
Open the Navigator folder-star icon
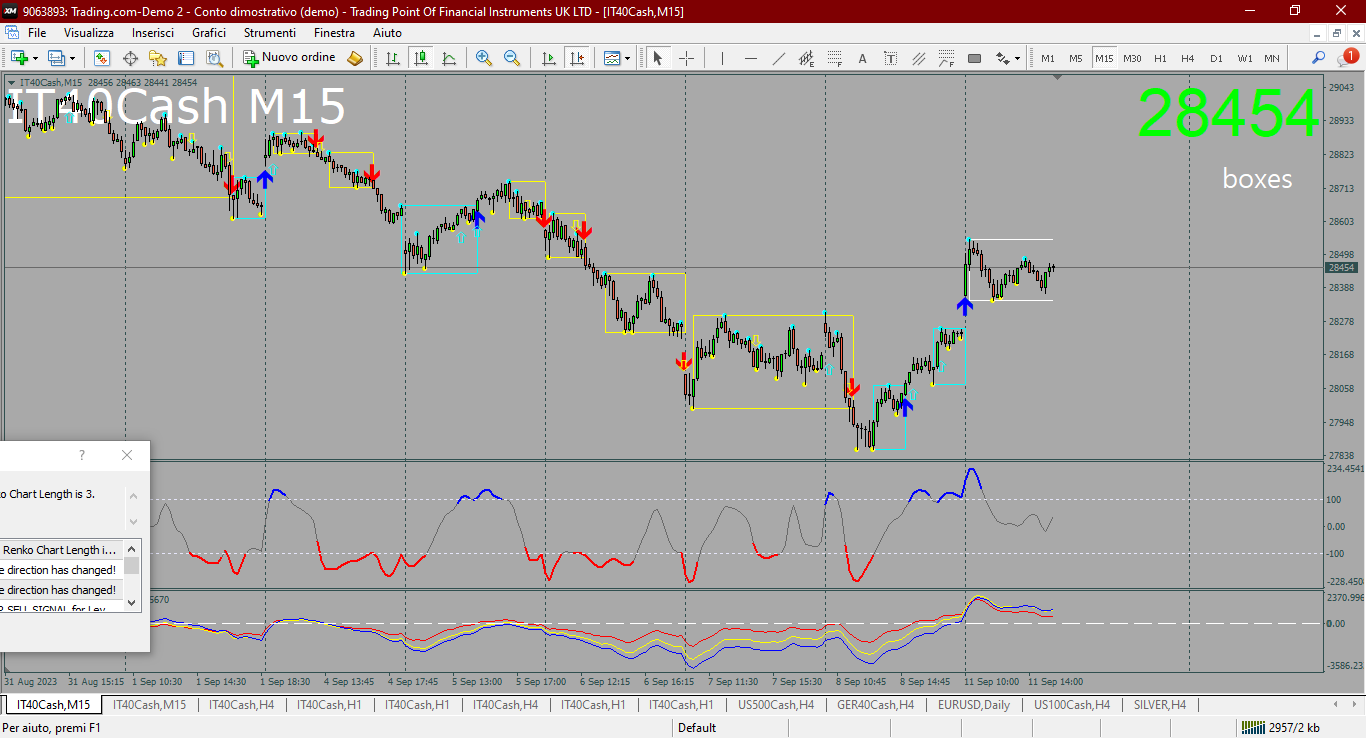click(158, 58)
